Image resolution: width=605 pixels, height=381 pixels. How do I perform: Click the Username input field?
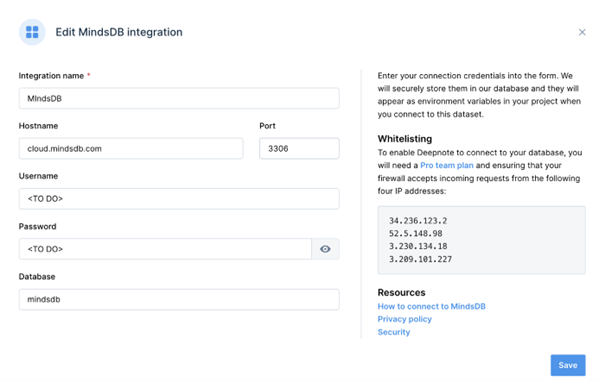[179, 199]
